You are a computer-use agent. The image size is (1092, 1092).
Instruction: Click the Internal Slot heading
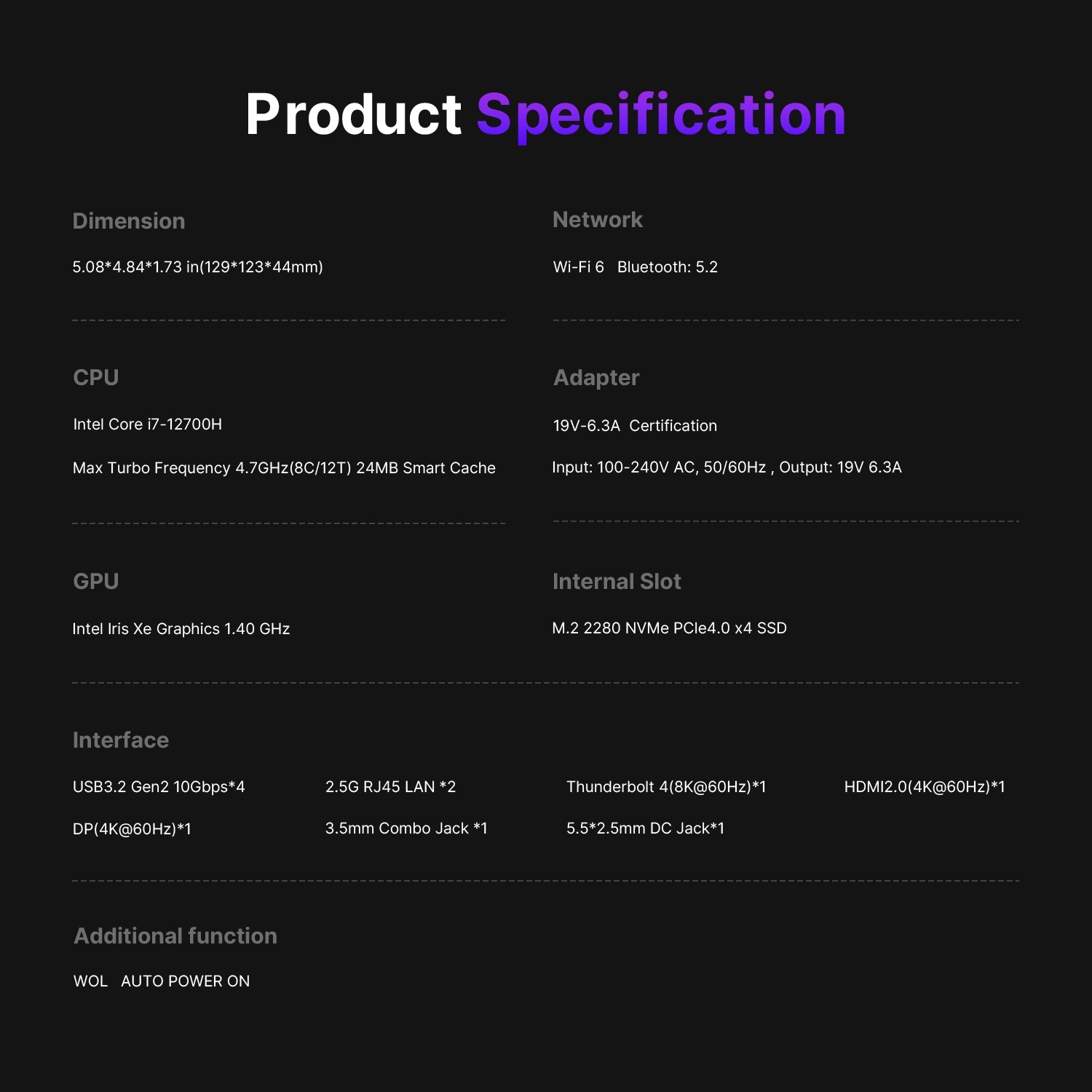[617, 582]
